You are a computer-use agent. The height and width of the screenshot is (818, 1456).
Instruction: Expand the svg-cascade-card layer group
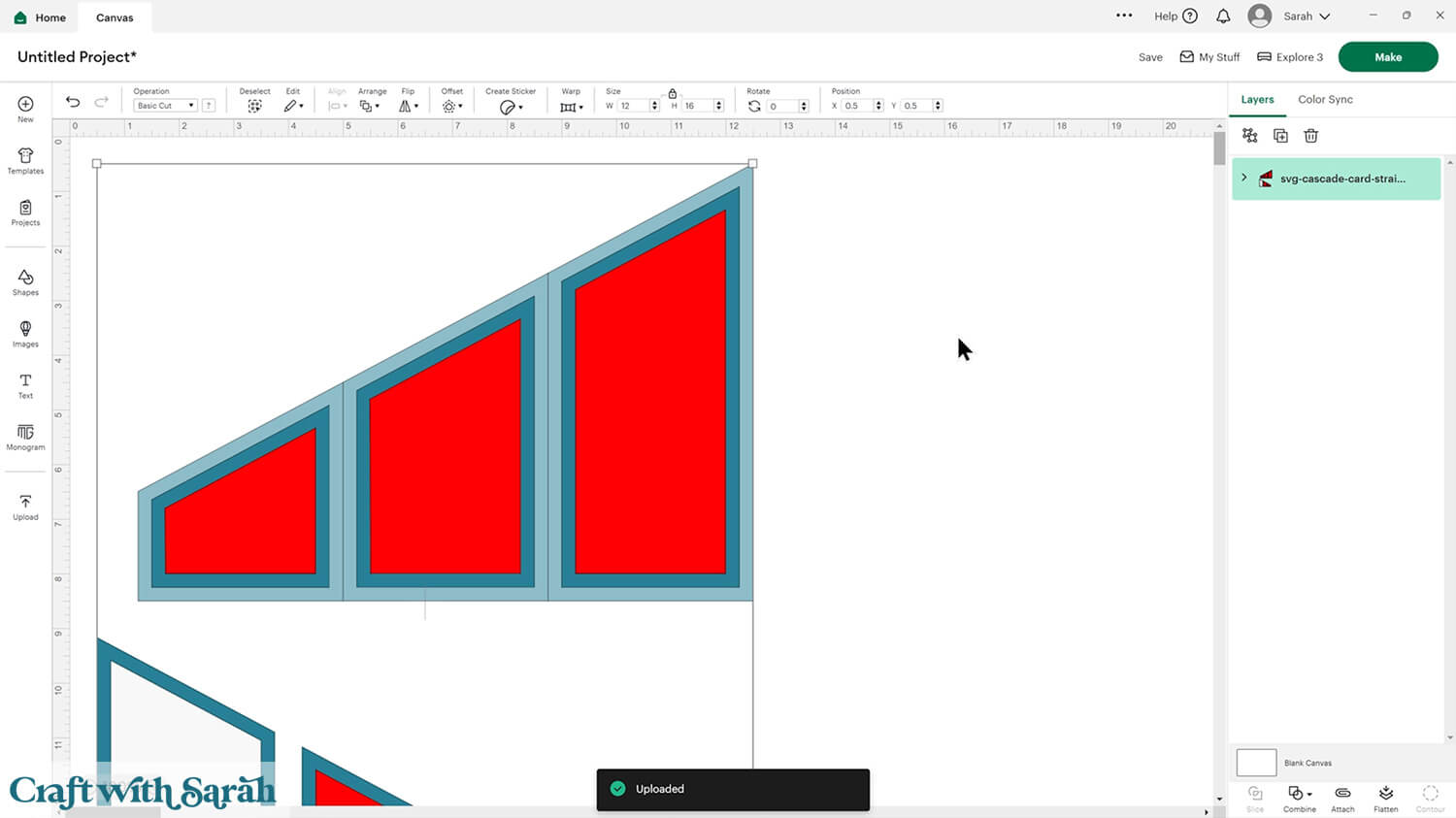[1244, 178]
